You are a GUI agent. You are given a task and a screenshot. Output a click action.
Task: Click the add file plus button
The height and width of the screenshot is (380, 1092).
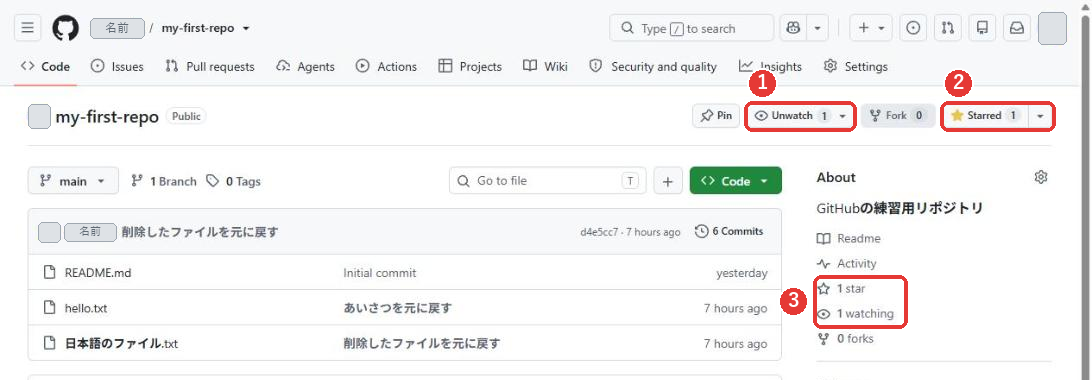(668, 181)
